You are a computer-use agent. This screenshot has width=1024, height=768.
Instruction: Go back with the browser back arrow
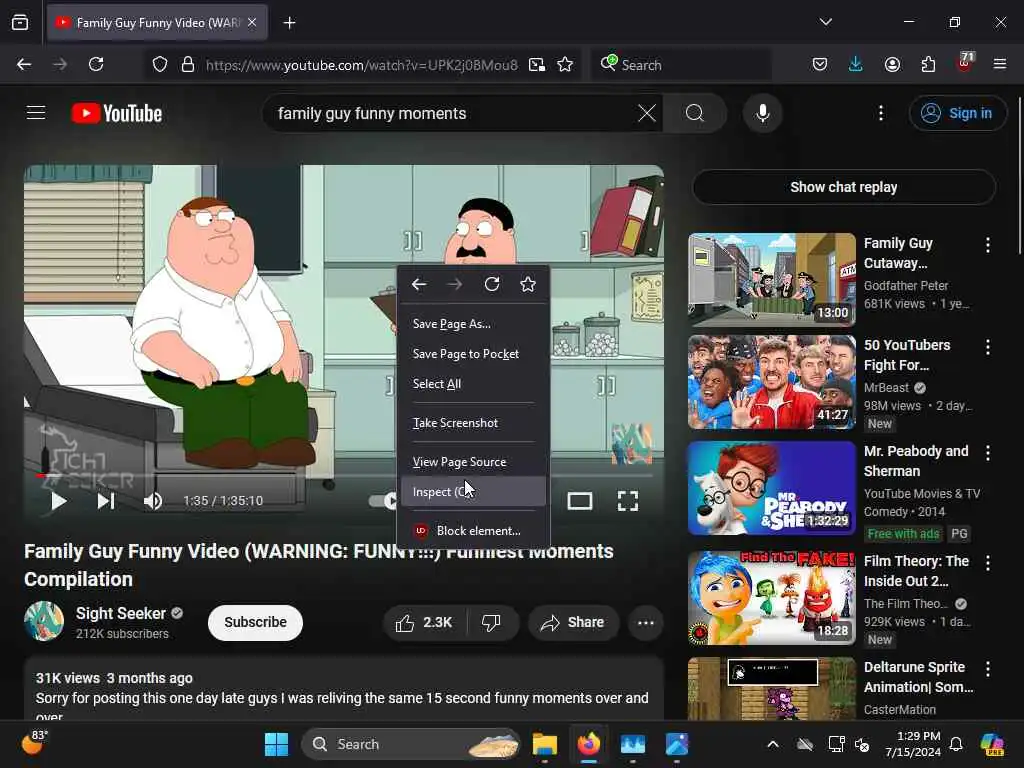tap(24, 64)
